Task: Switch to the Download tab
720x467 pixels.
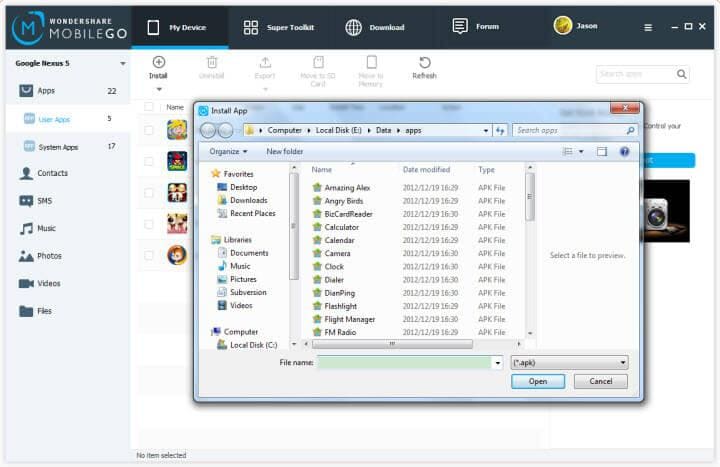Action: pos(375,27)
